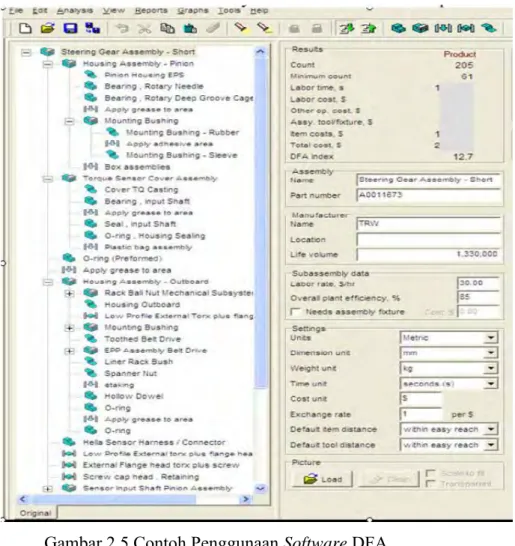Expand Sensor Input Shaft Pinion Assembly node
This screenshot has width=515, height=546.
pos(48,489)
